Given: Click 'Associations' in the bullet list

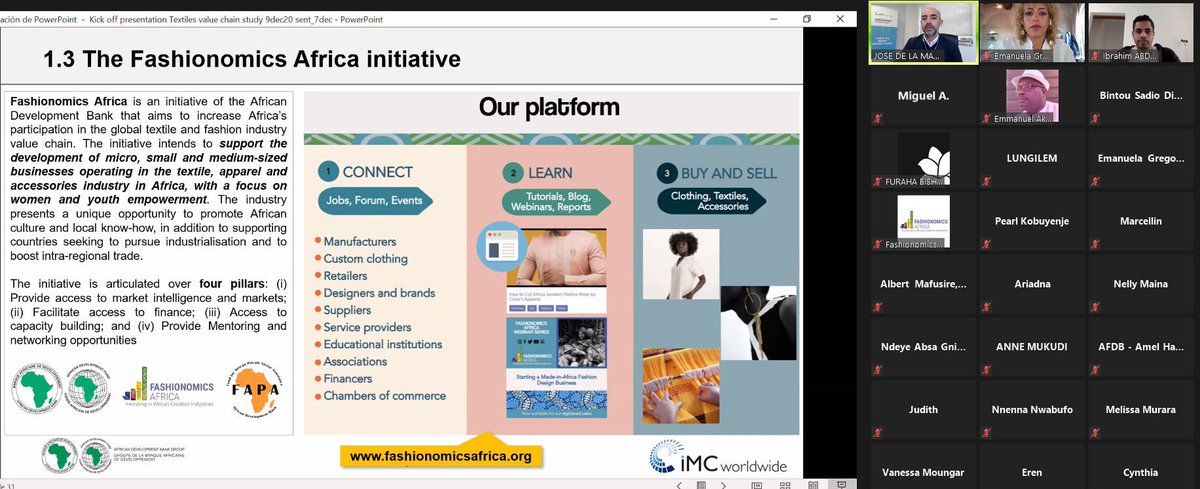Looking at the screenshot, I should coord(356,361).
